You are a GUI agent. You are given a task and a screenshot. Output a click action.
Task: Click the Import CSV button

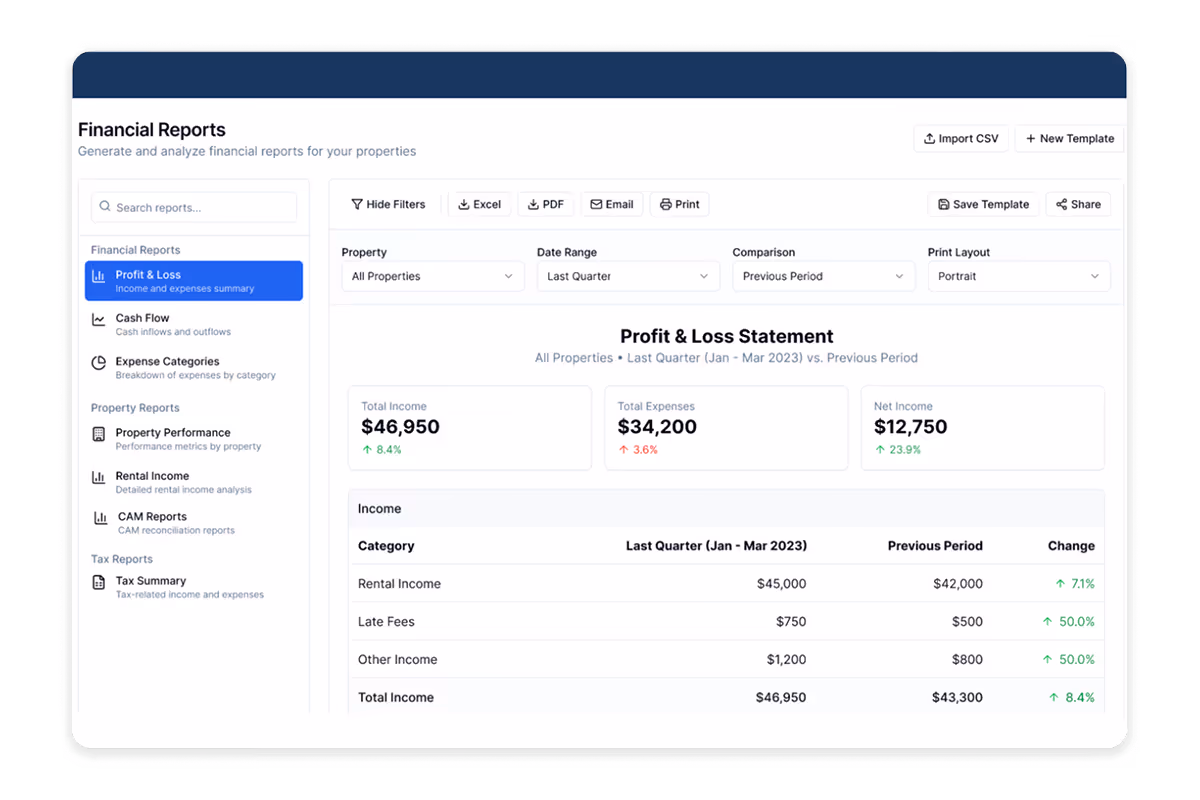[x=961, y=138]
